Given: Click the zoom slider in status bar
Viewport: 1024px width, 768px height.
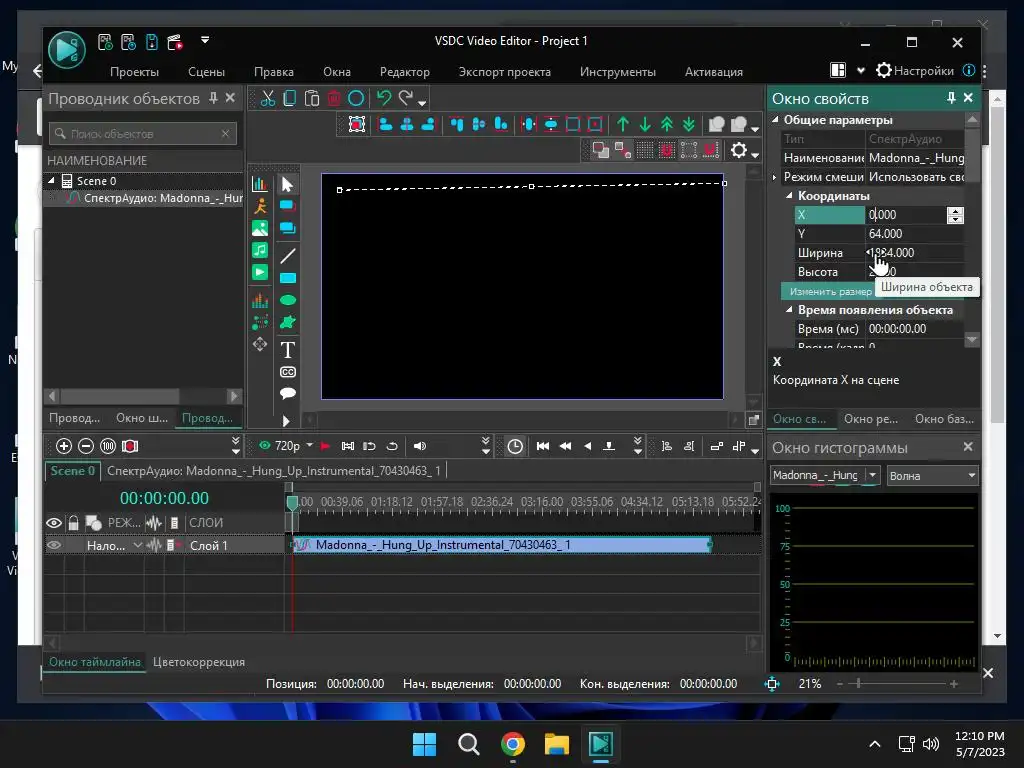Looking at the screenshot, I should coord(857,684).
